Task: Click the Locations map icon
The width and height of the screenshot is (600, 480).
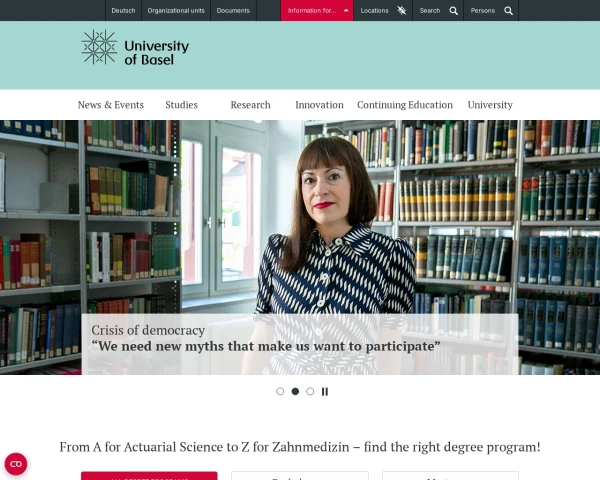Action: (401, 10)
